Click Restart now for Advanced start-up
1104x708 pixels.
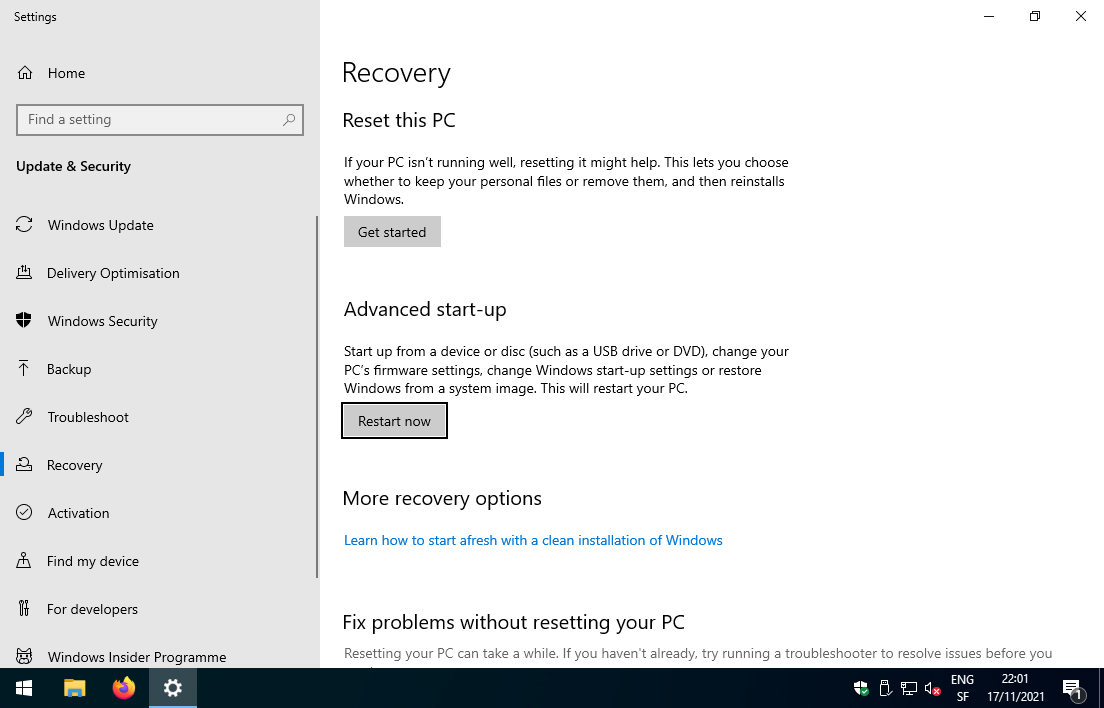[394, 420]
